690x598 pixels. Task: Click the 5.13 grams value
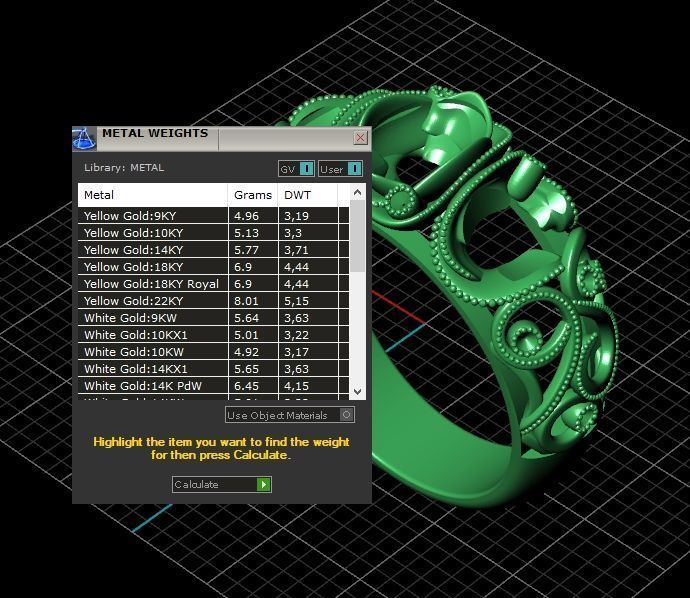(246, 233)
